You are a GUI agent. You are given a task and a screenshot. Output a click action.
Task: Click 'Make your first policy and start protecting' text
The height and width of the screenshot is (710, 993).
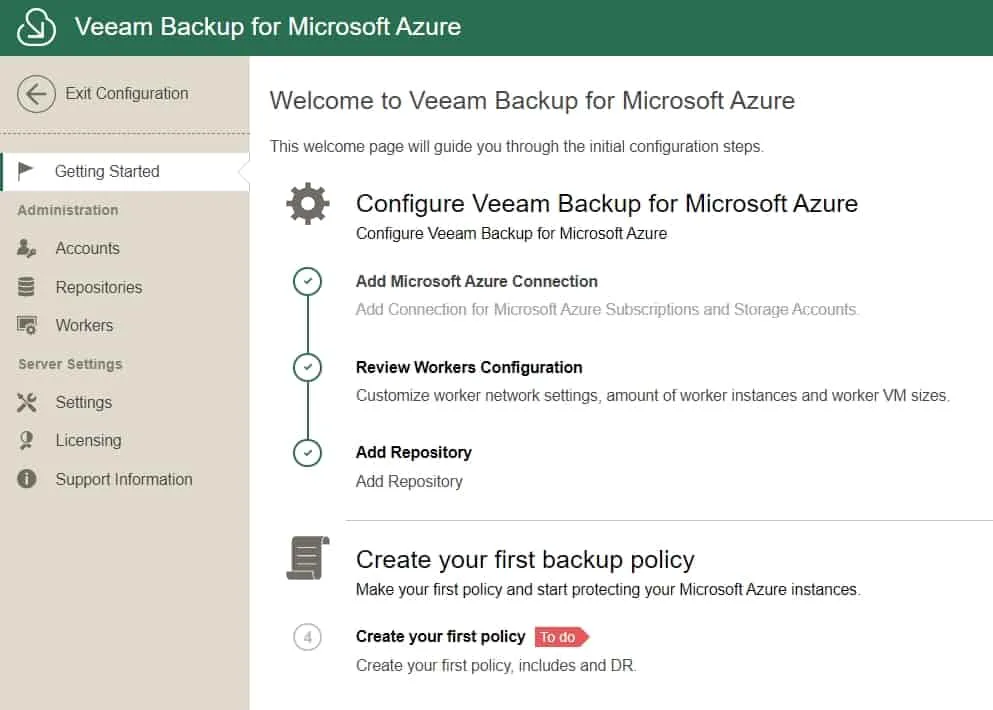coord(608,590)
